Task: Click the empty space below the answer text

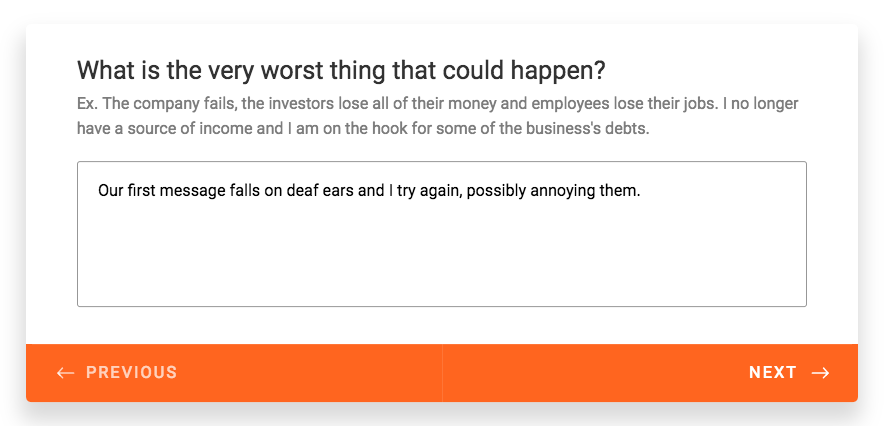Action: coord(442,256)
